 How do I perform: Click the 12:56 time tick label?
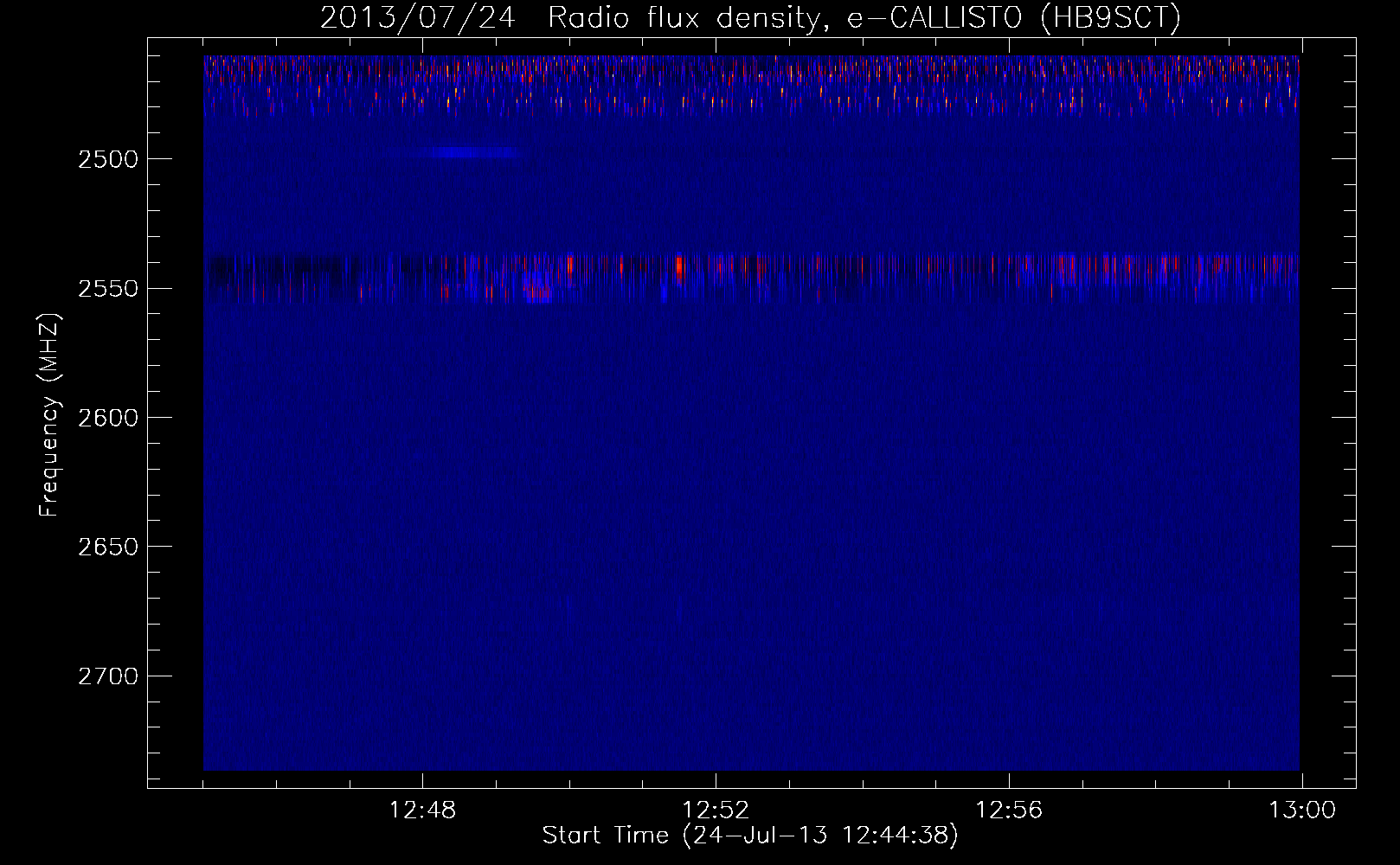1009,811
